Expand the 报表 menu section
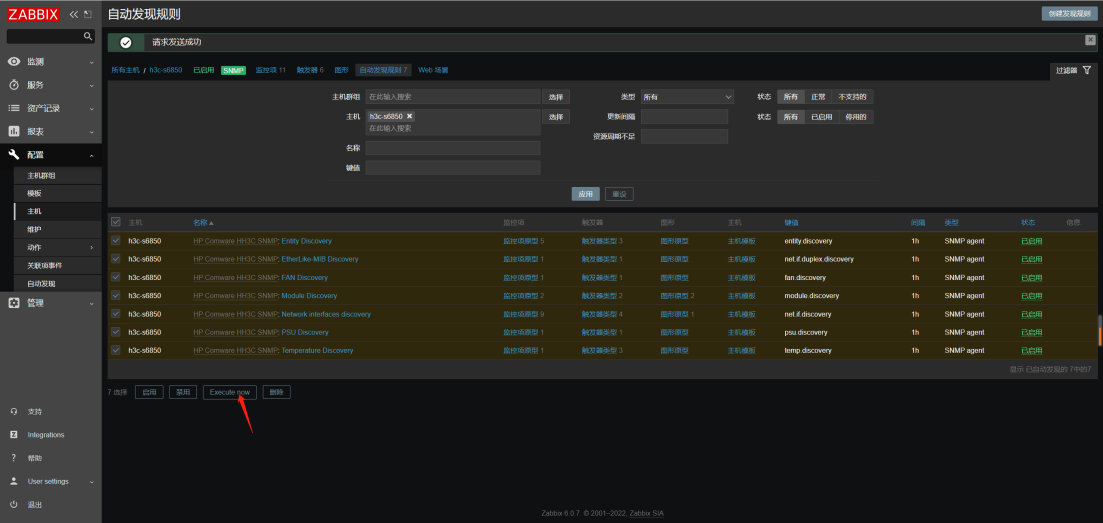Image resolution: width=1103 pixels, height=523 pixels. point(91,132)
